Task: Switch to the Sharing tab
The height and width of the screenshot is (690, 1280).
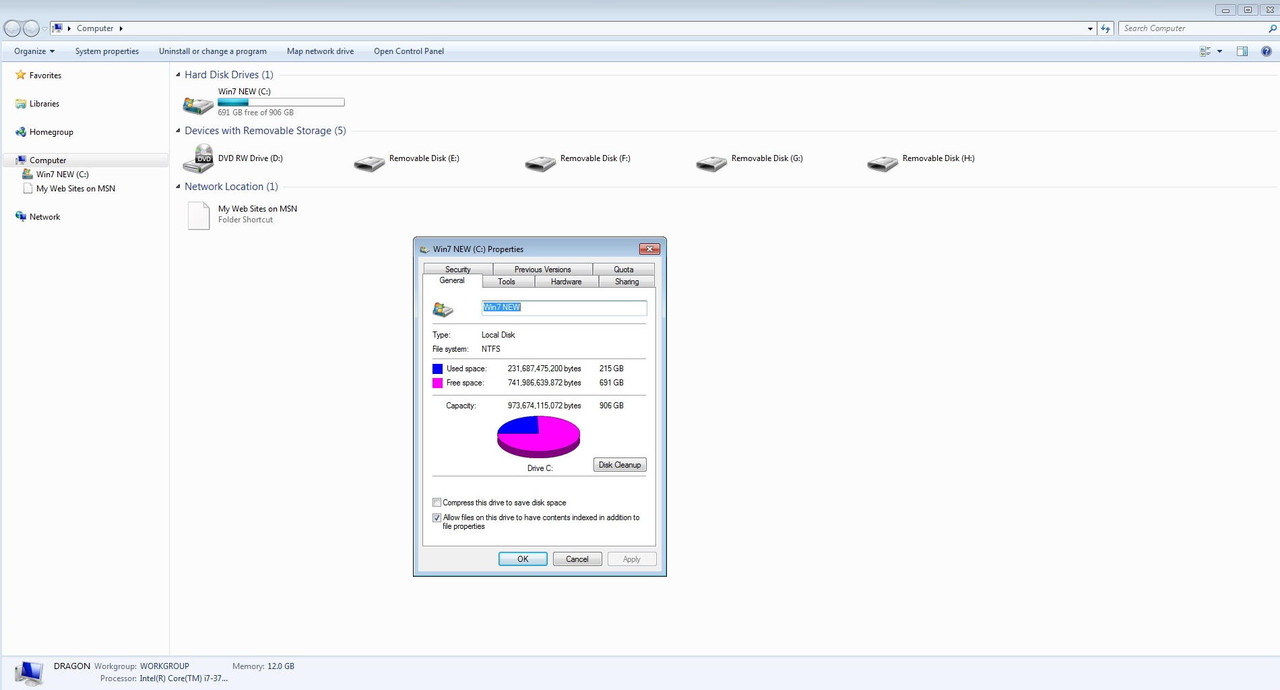Action: (x=627, y=282)
